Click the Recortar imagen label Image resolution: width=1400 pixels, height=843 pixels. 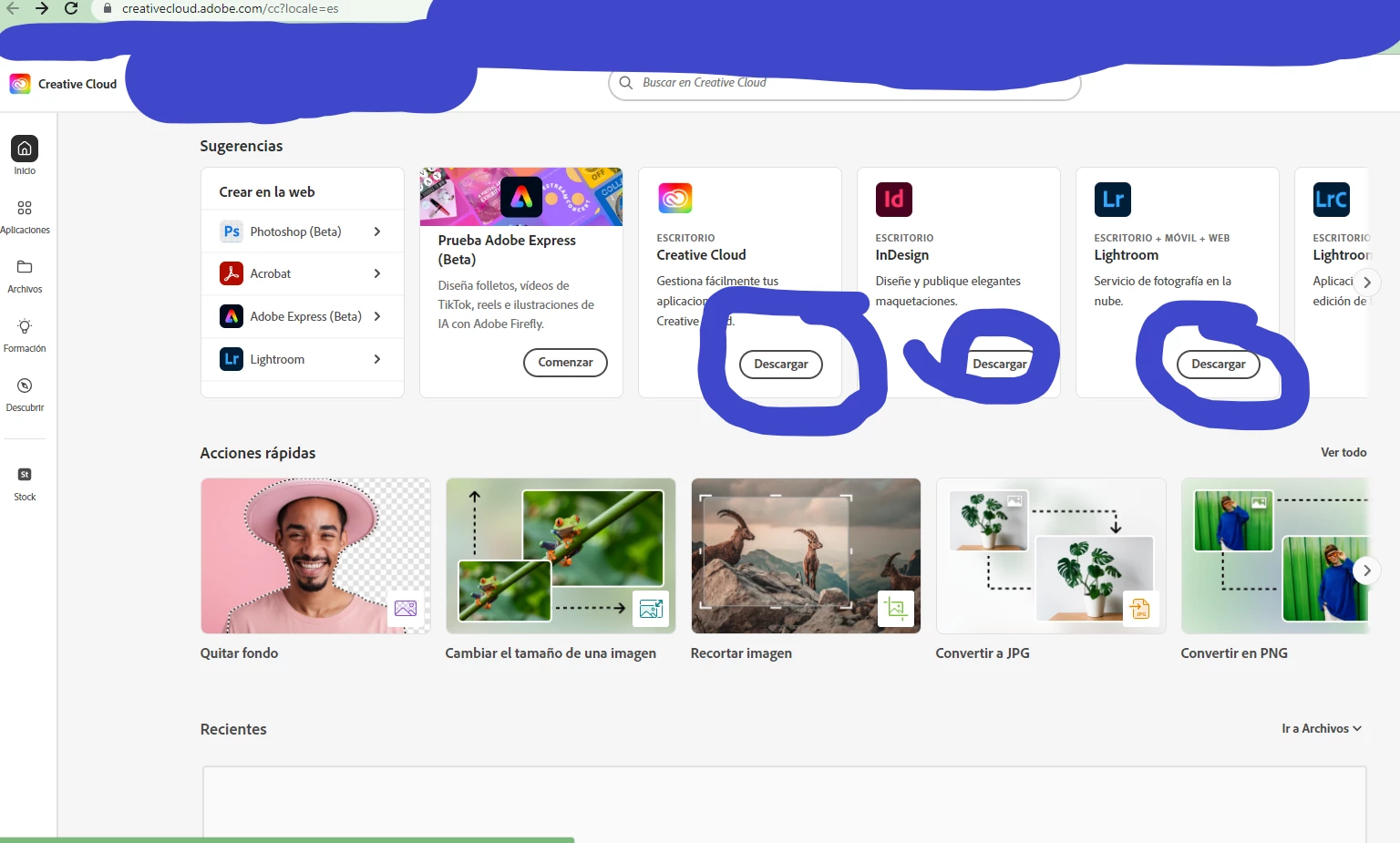point(741,653)
